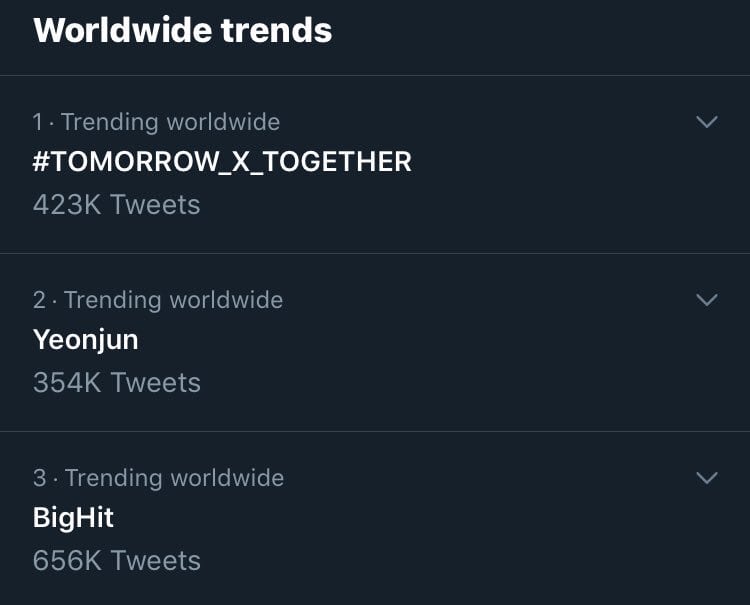Screen dimensions: 750x605
Task: Click the rank number 1
Action: click(x=38, y=122)
